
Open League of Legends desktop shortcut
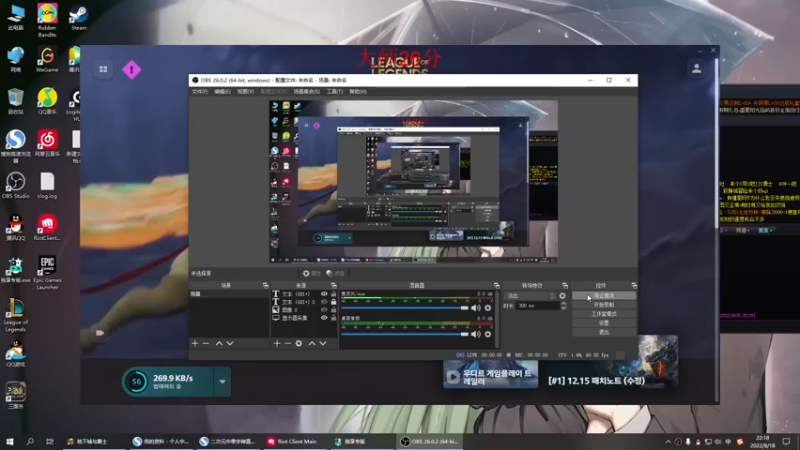15,314
